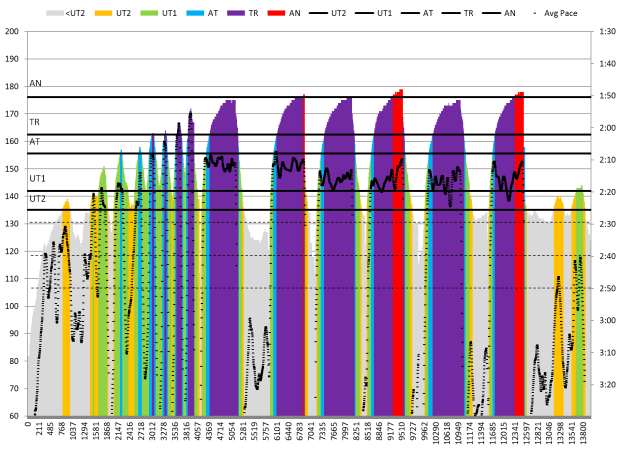This screenshot has height=449, width=620.
Task: Click the UT1 threshold label inside the chart
Action: [x=37, y=178]
